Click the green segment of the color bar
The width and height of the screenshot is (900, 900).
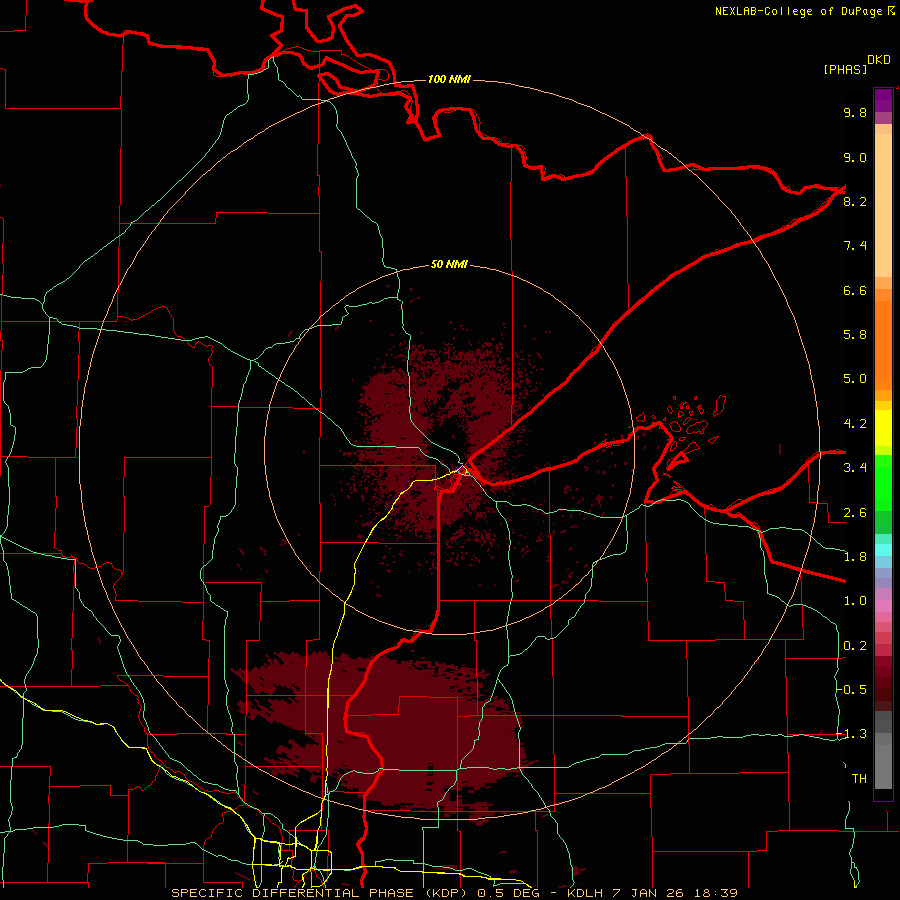(883, 482)
